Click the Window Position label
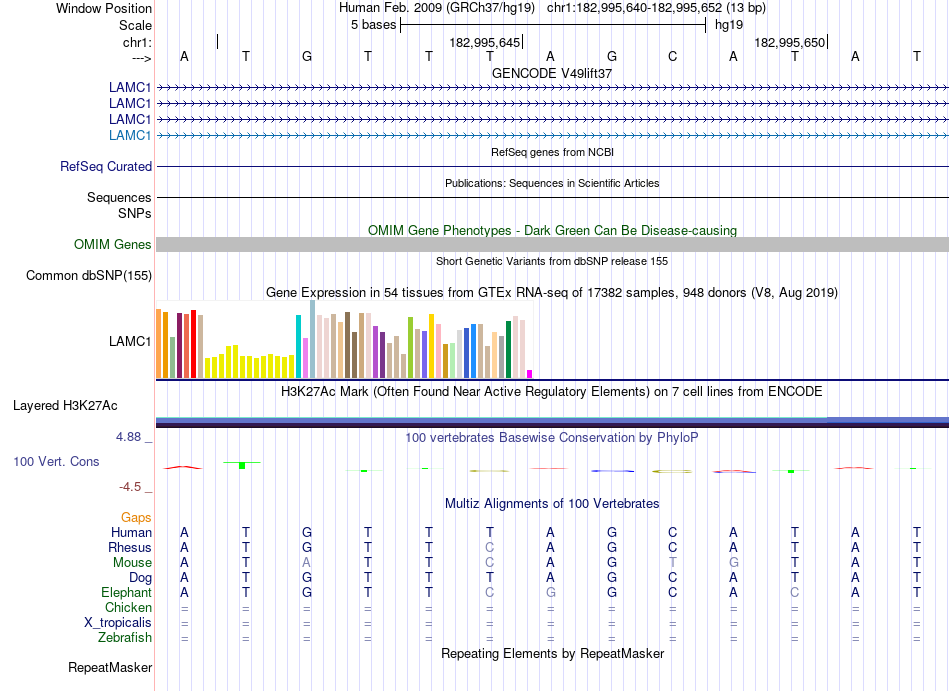The width and height of the screenshot is (950, 691). [x=104, y=8]
